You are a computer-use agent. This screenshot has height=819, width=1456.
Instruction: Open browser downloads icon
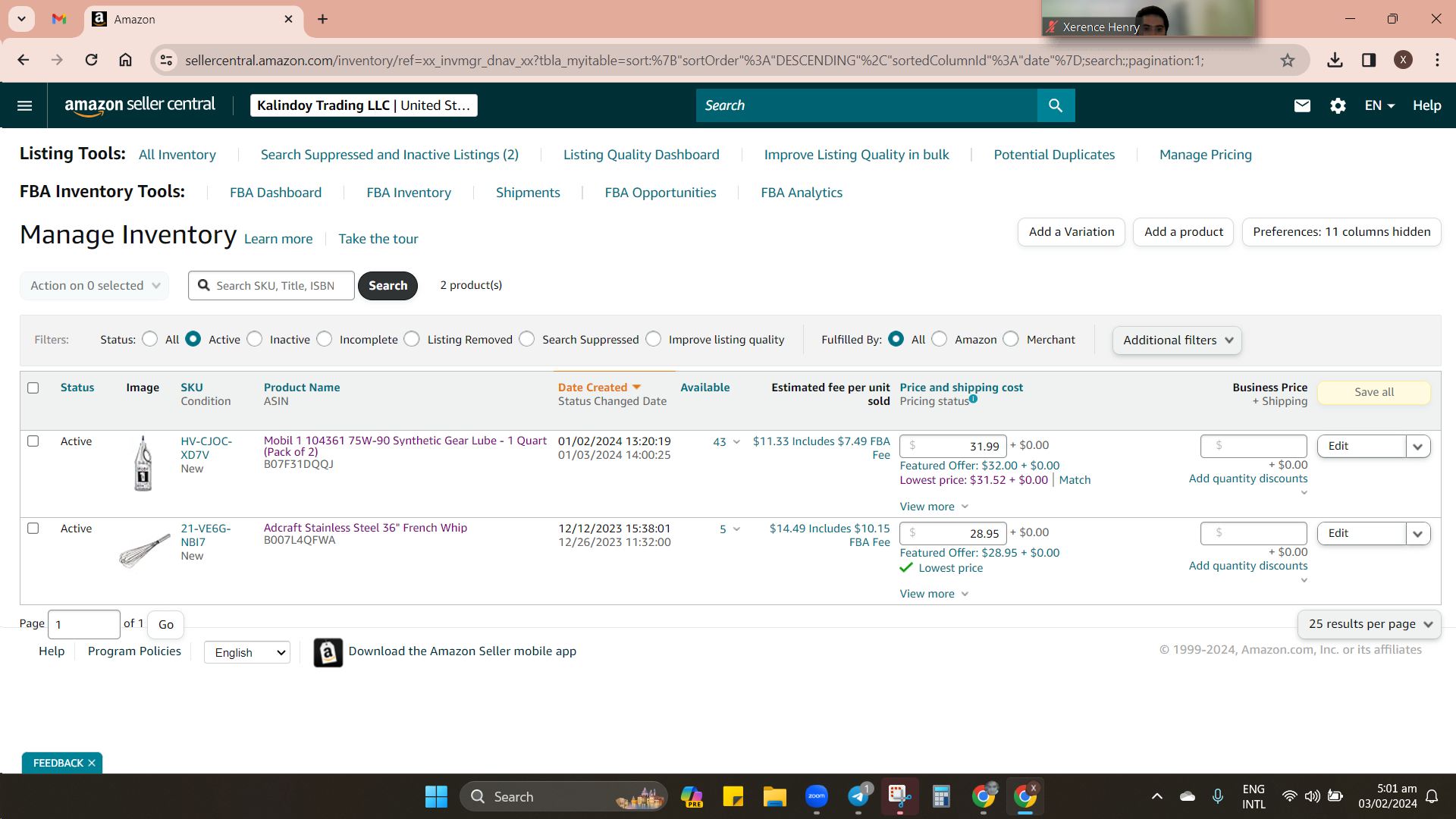(x=1335, y=60)
